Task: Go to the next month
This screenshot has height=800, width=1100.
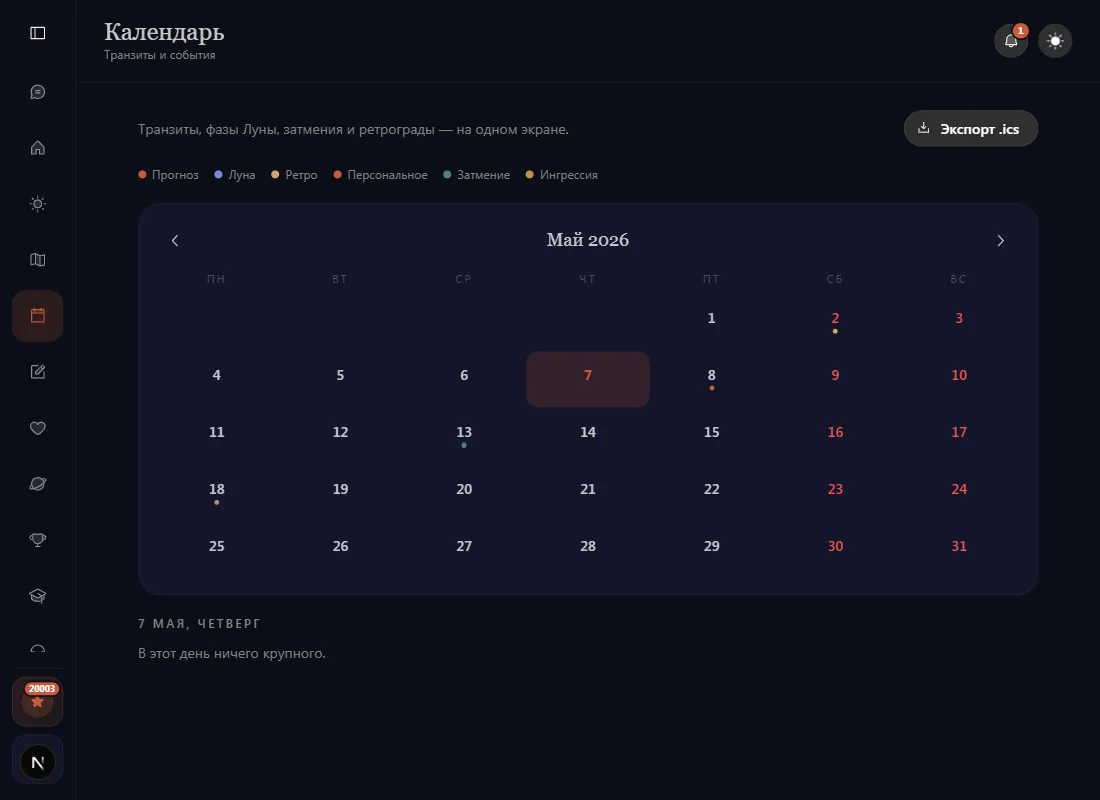Action: pyautogui.click(x=1000, y=241)
